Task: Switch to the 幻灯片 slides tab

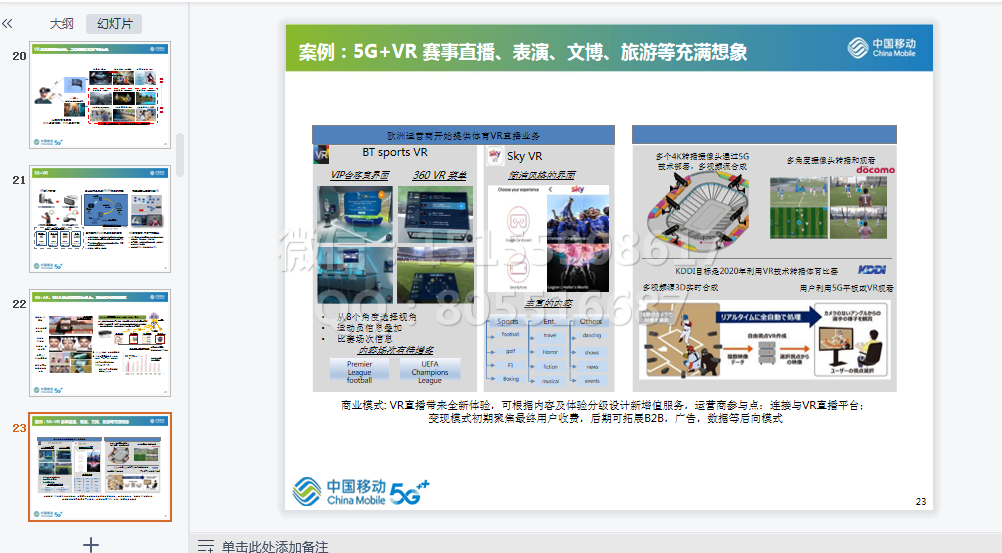Action: 114,24
